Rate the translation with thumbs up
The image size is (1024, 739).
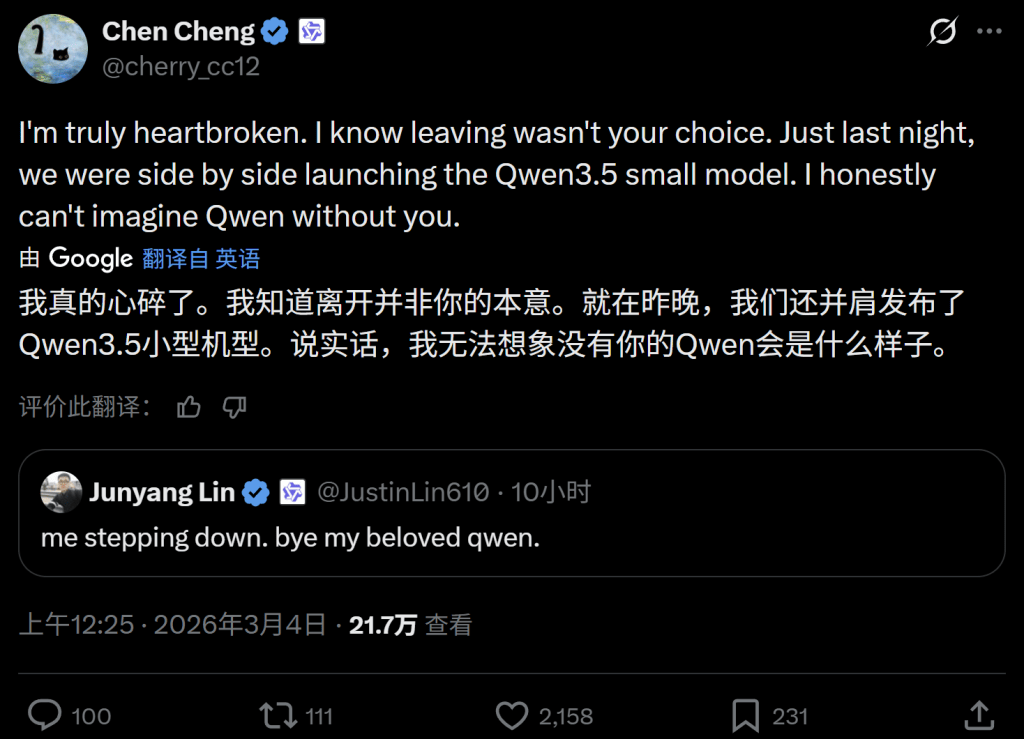(189, 407)
